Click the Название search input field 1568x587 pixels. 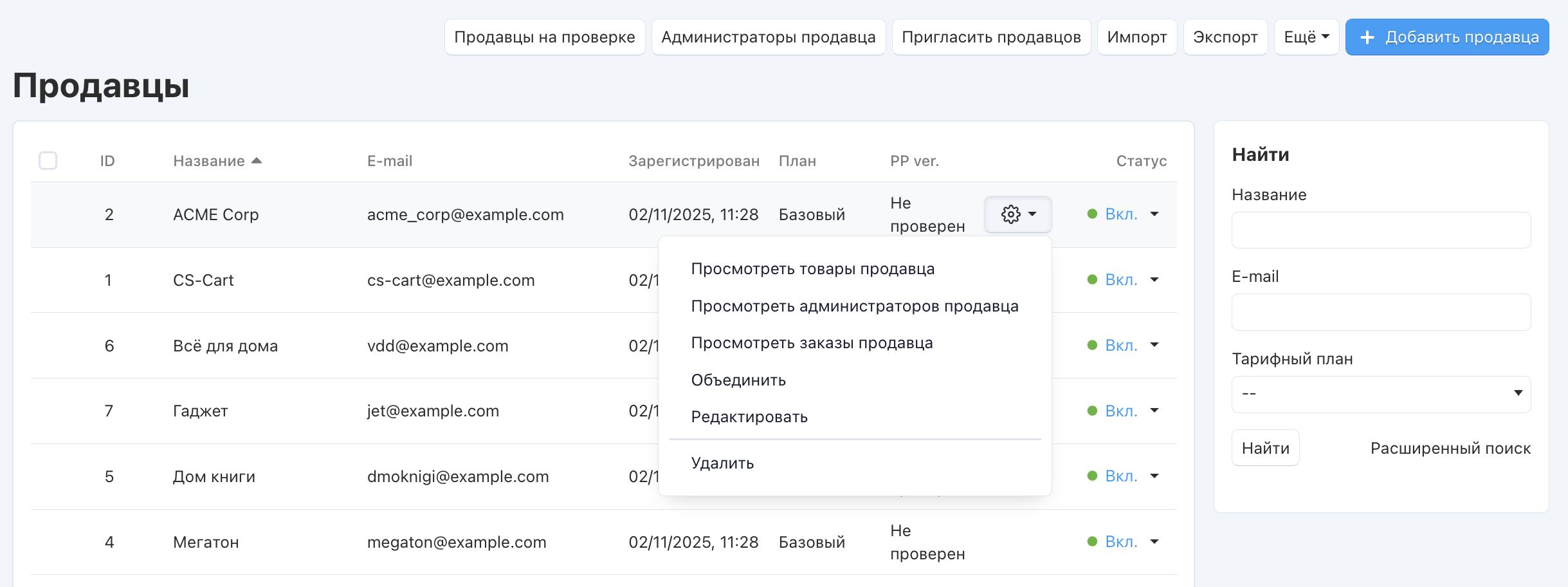1381,230
